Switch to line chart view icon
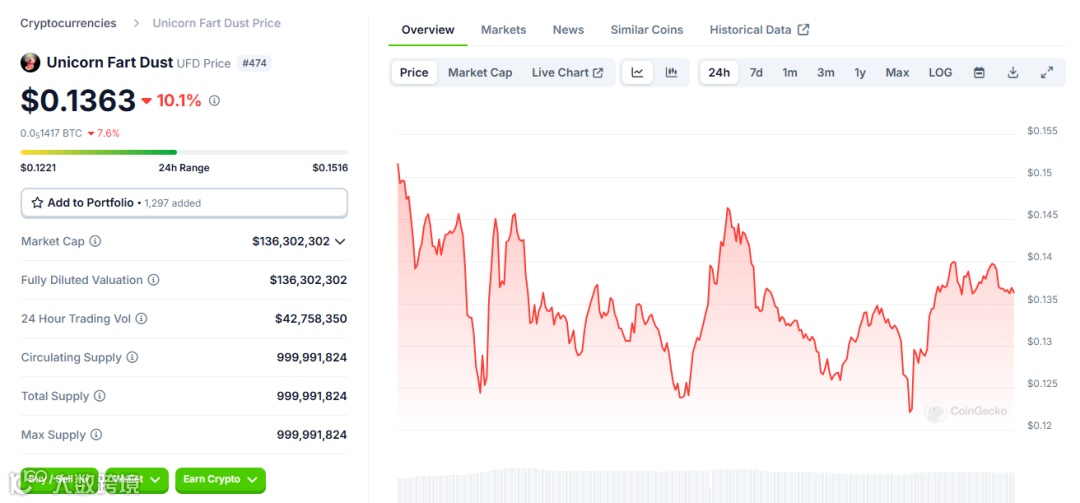Screen dimensions: 1080x503 pyautogui.click(x=637, y=72)
